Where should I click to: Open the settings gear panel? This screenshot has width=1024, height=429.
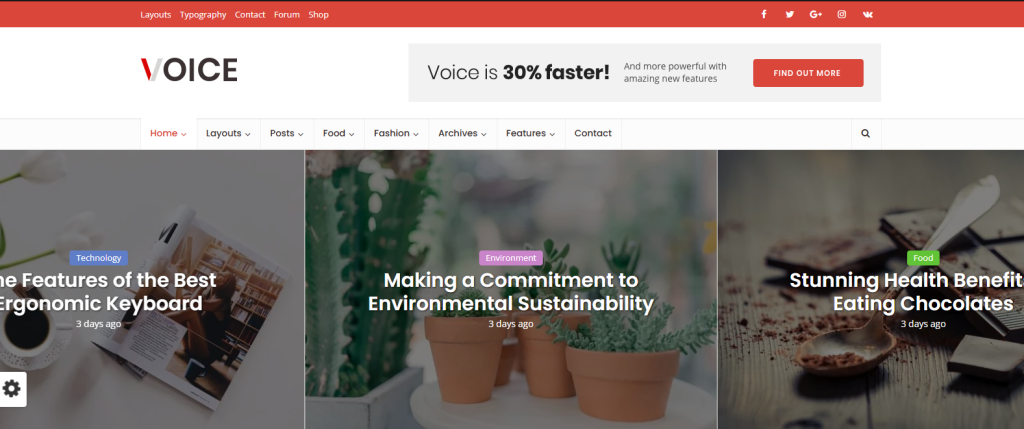click(x=12, y=389)
